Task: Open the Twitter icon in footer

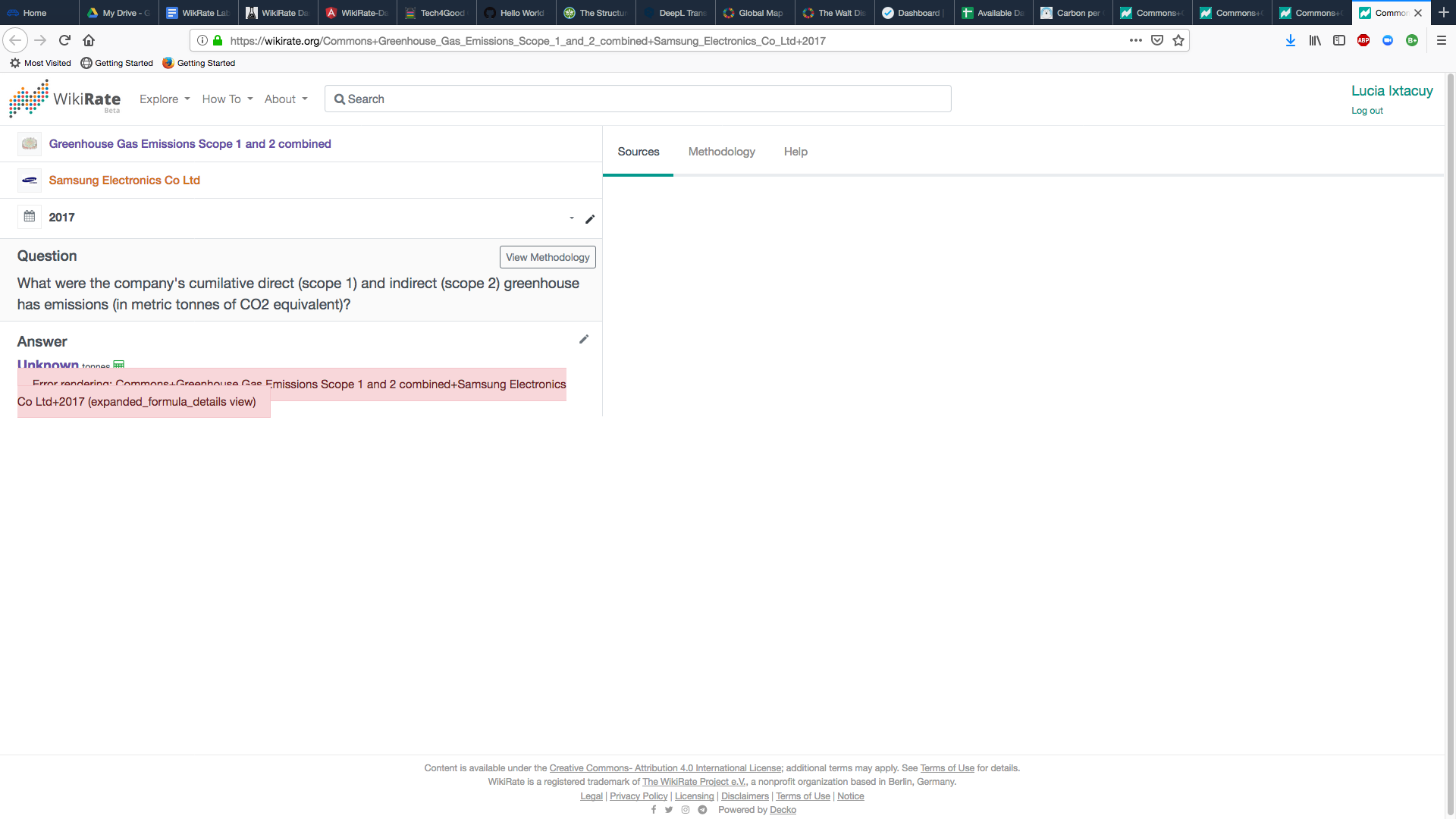Action: 669,810
